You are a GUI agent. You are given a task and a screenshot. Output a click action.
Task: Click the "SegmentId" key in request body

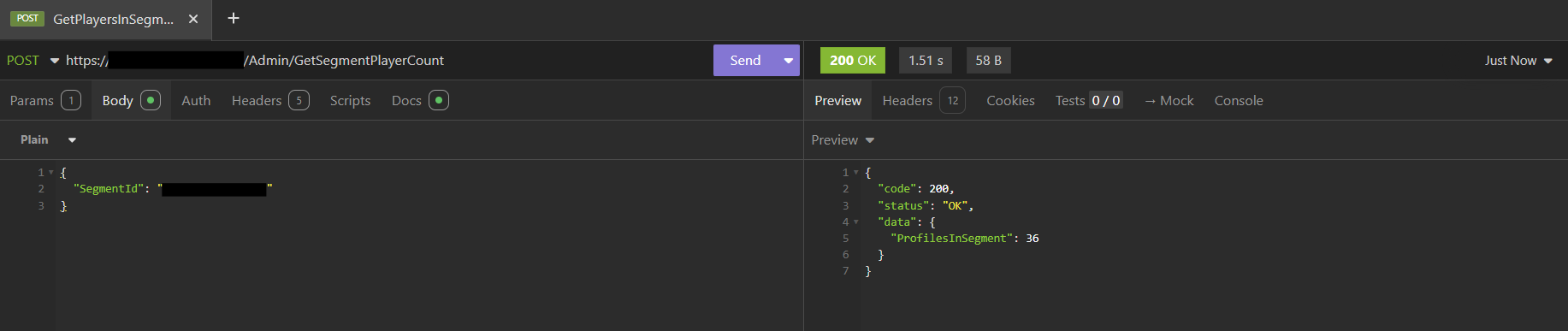click(x=108, y=189)
